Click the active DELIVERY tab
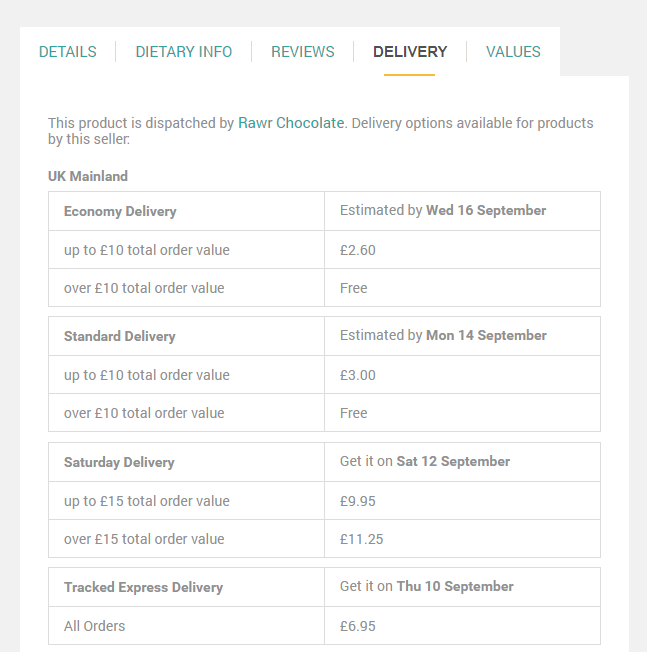 coord(410,52)
